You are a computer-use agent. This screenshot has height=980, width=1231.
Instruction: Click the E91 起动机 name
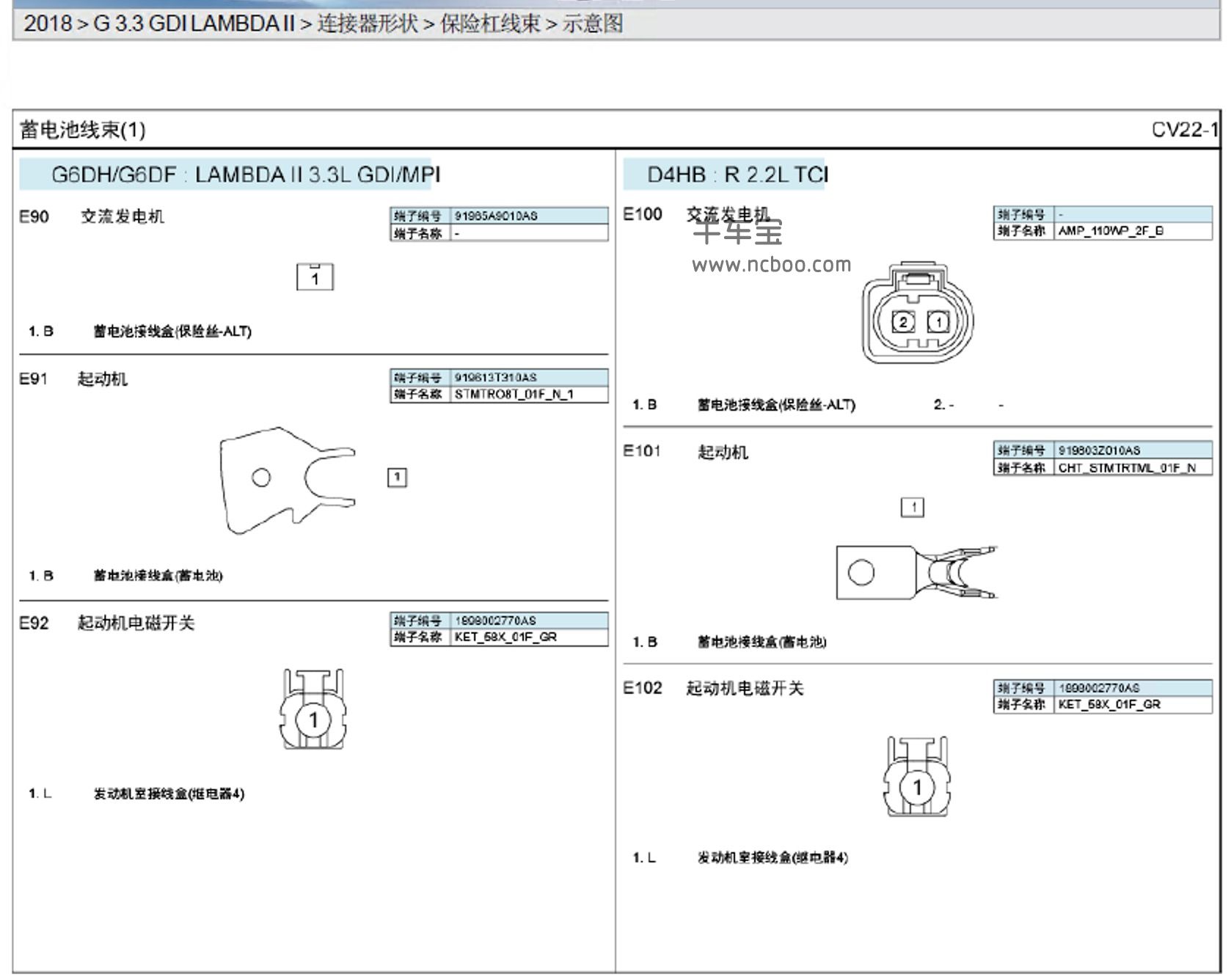coord(103,379)
